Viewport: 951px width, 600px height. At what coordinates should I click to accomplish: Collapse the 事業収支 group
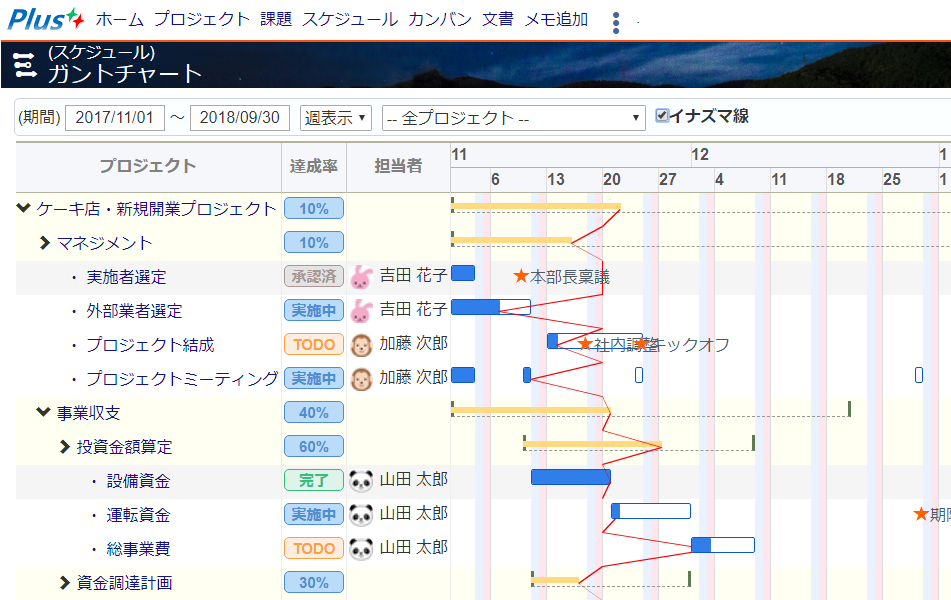(43, 412)
